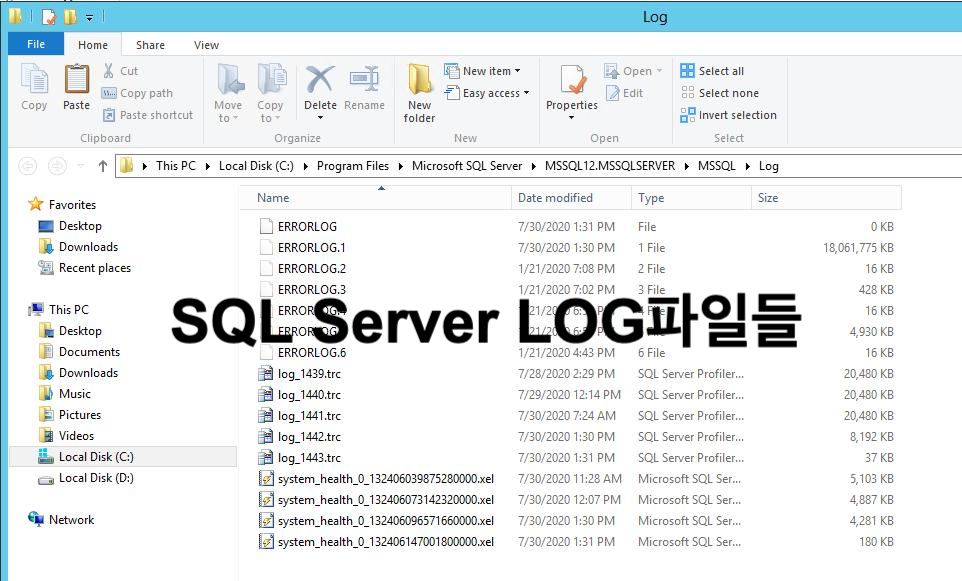Open Documents under This PC
Image resolution: width=962 pixels, height=581 pixels.
click(x=89, y=352)
